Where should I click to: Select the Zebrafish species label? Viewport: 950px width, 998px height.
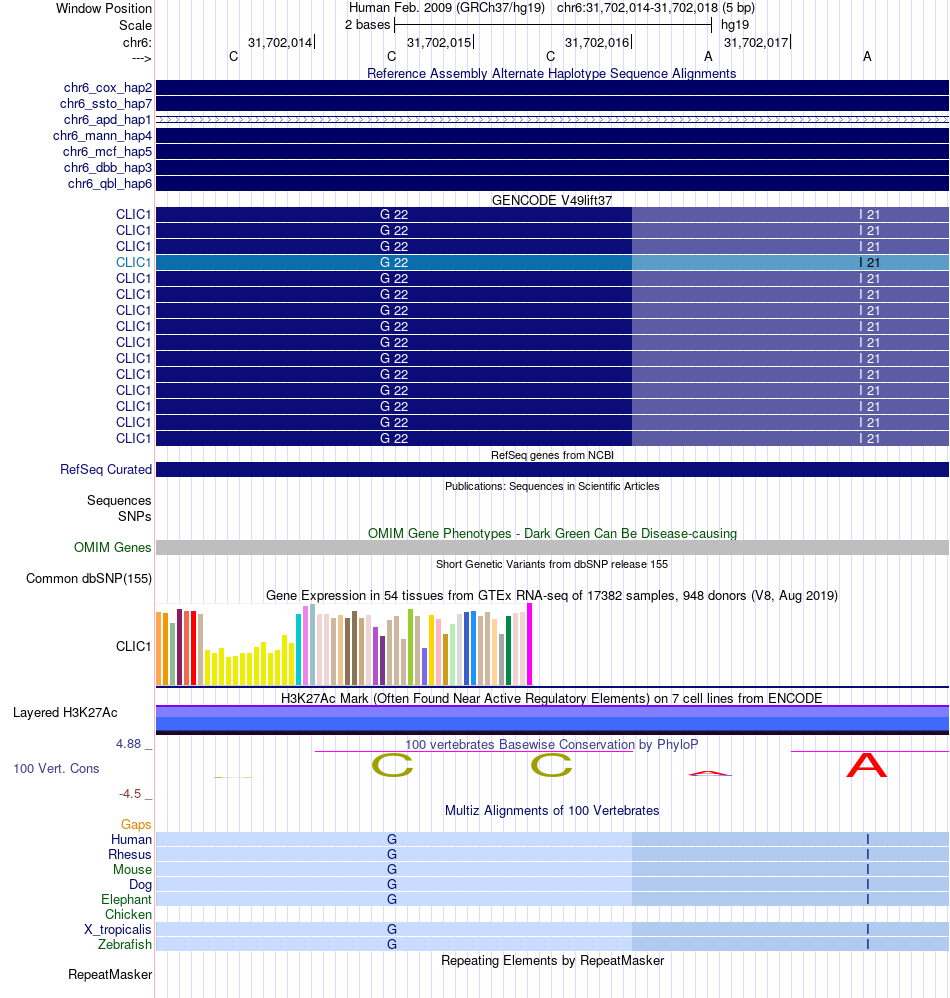(x=125, y=945)
